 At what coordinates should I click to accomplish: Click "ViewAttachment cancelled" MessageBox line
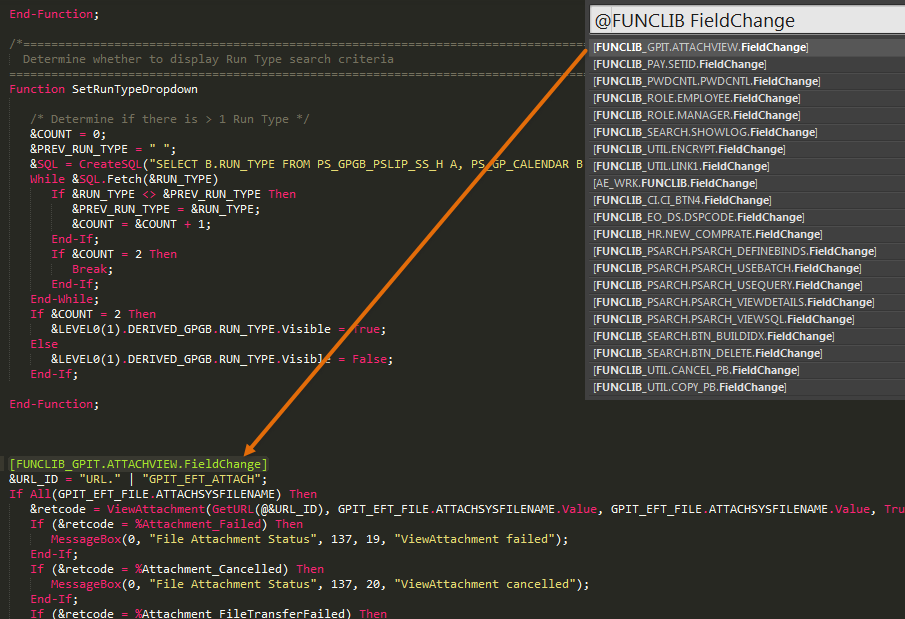[x=320, y=584]
